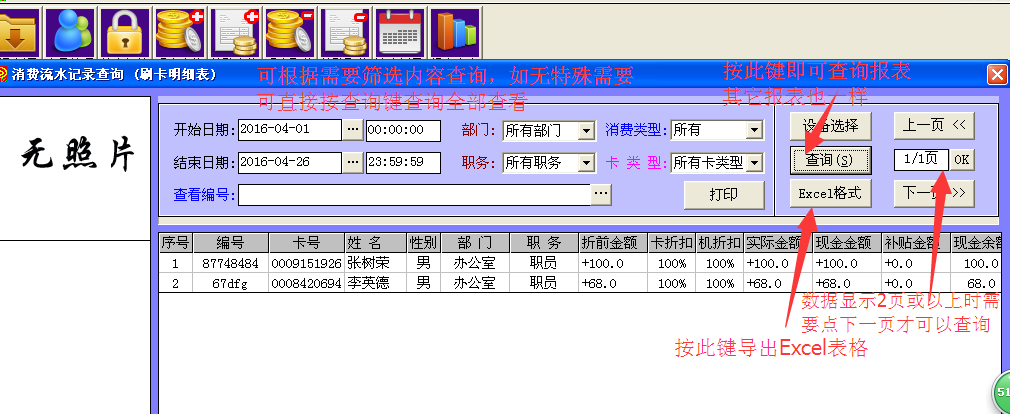Open the bar chart reports icon
Screen dimensions: 1010x414
click(455, 32)
